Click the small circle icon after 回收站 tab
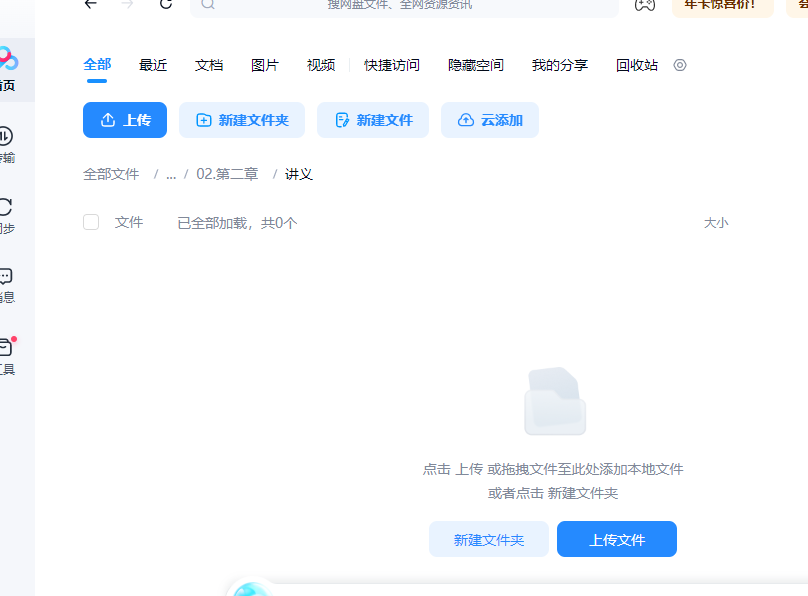808x596 pixels. 680,64
